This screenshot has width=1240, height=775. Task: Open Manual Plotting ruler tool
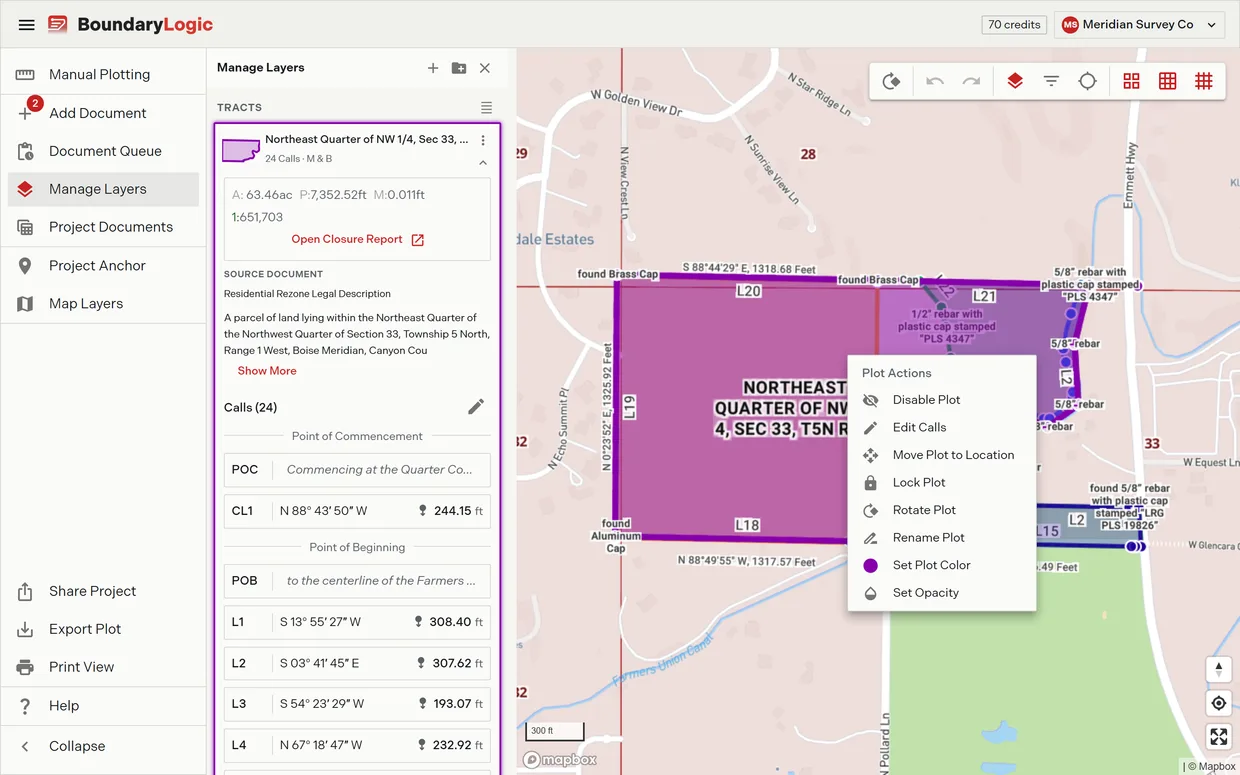coord(103,74)
